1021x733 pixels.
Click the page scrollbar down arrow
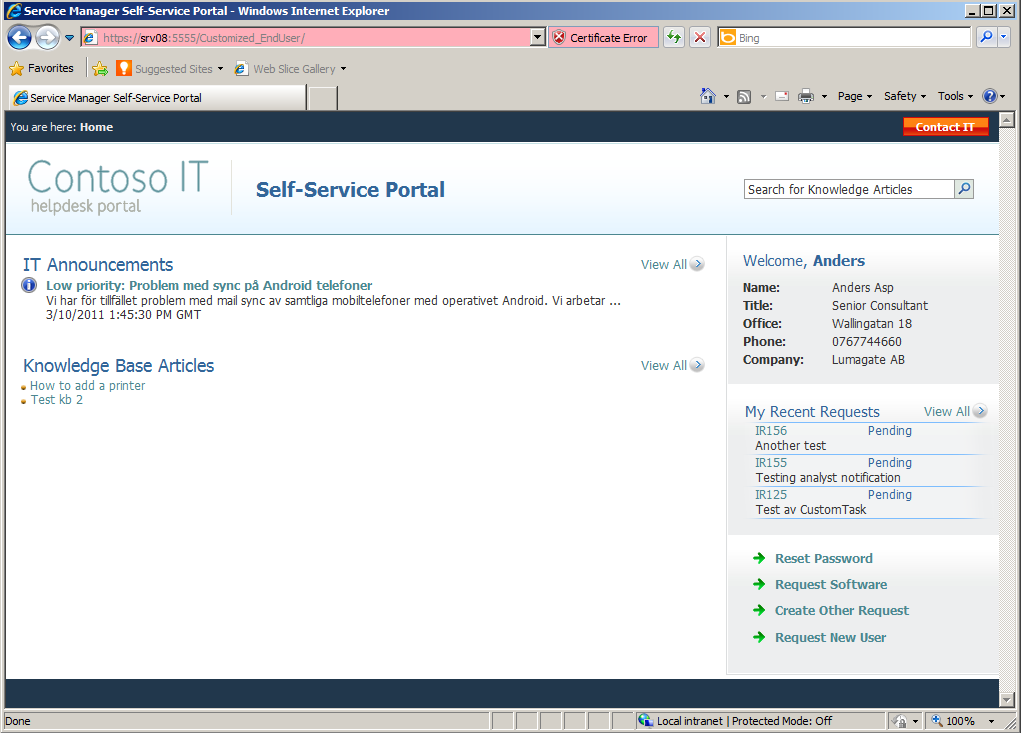1007,700
